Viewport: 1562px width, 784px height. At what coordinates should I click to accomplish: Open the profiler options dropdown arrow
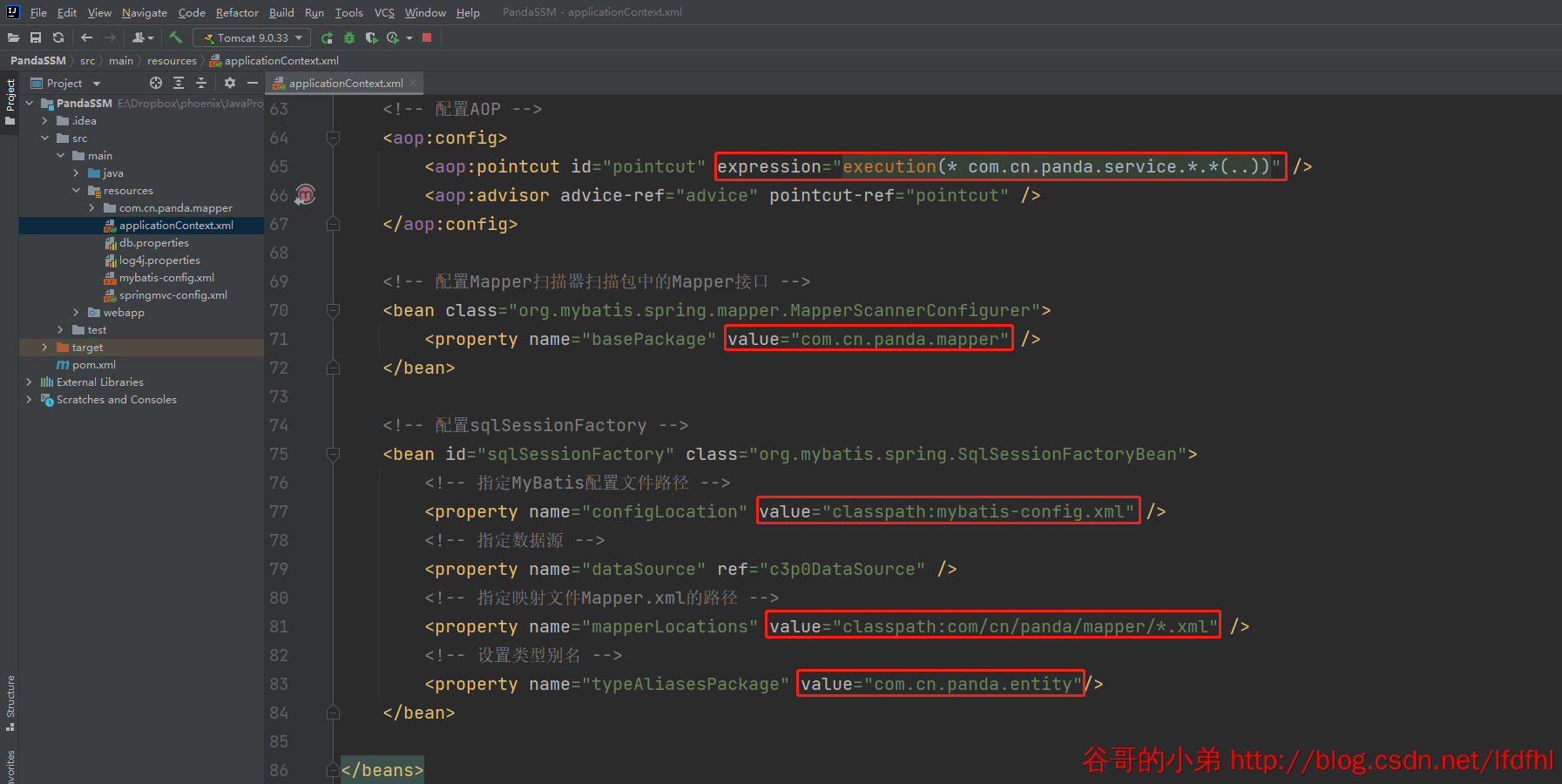click(409, 37)
